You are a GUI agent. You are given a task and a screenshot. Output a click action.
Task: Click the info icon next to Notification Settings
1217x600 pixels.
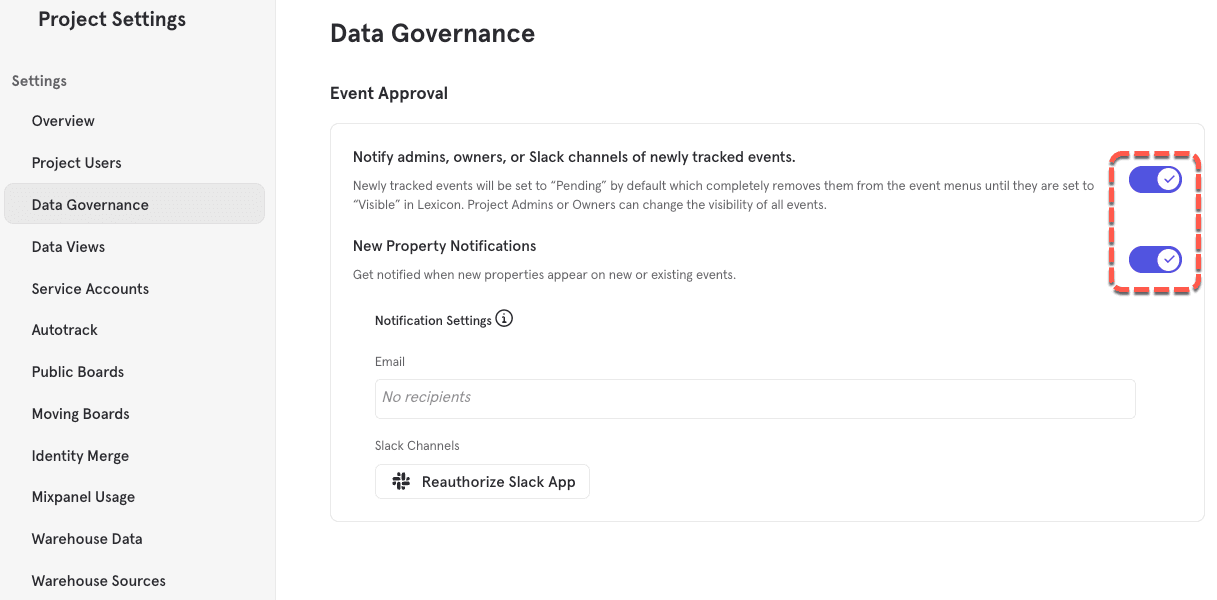pos(505,317)
